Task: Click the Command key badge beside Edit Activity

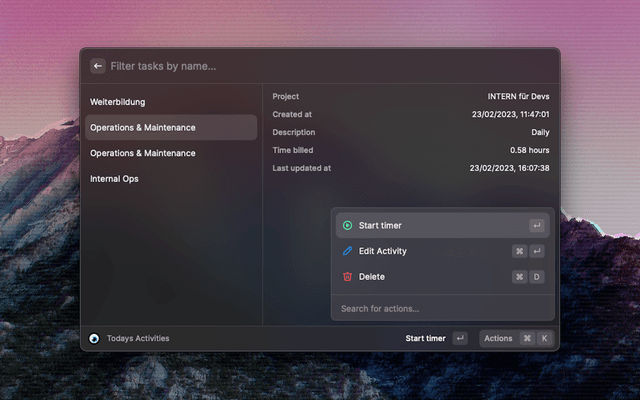Action: [x=519, y=251]
